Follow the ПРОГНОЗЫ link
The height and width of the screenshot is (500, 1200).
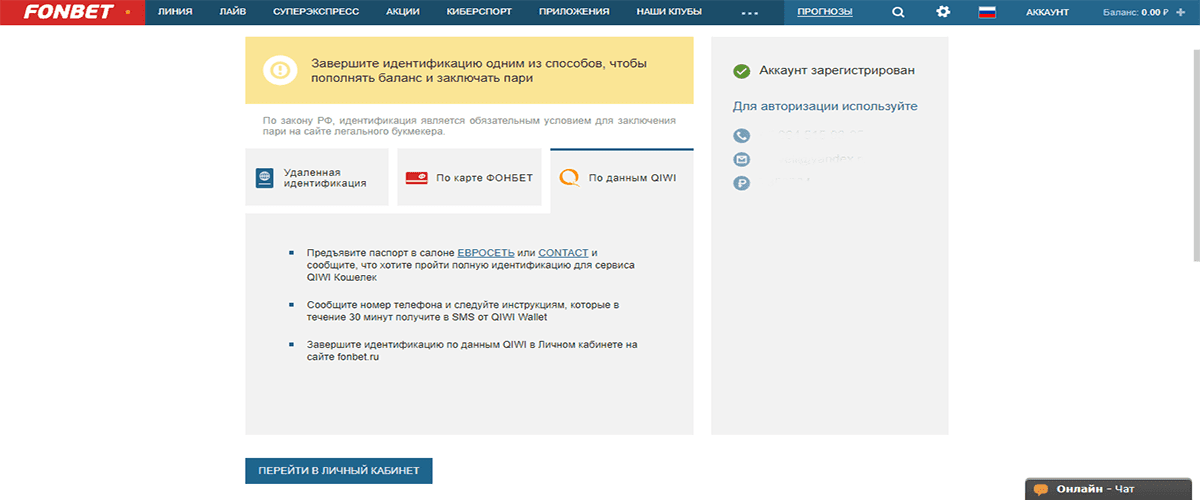(825, 12)
